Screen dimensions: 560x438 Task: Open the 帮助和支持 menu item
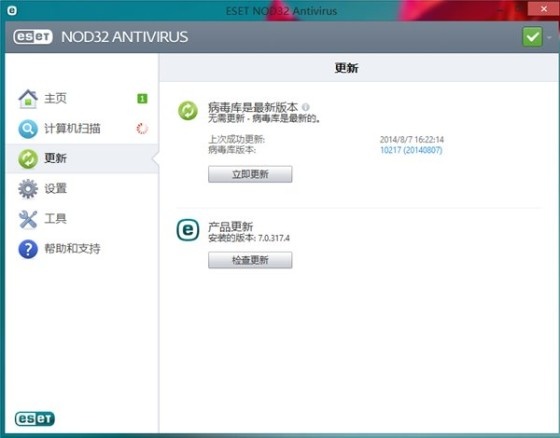(x=82, y=249)
